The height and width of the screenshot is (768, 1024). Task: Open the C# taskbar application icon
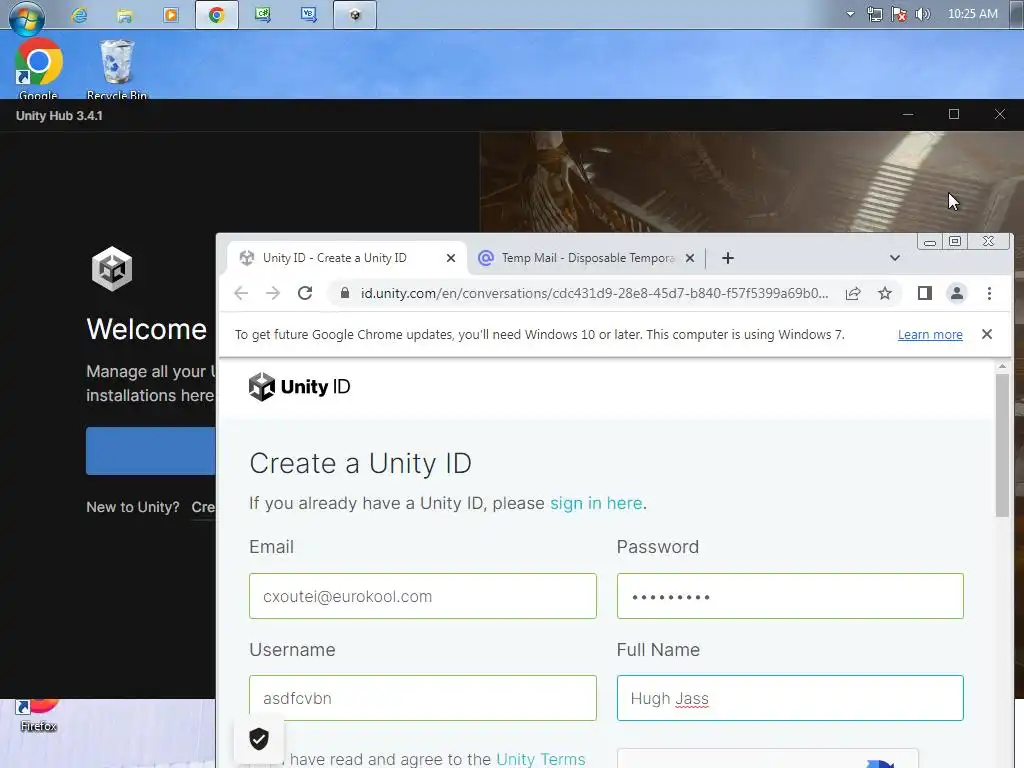pos(263,14)
